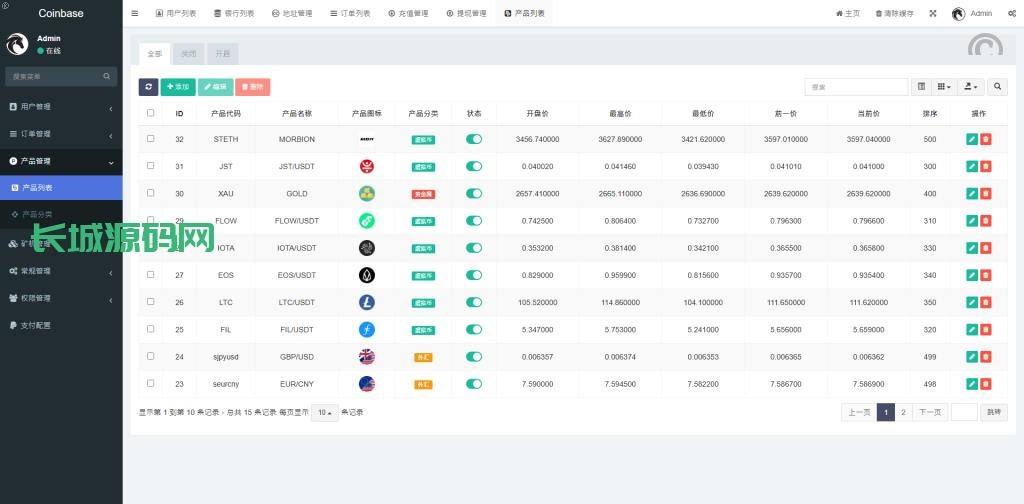The image size is (1024, 504).
Task: Go to page 2 of results
Action: pyautogui.click(x=903, y=412)
